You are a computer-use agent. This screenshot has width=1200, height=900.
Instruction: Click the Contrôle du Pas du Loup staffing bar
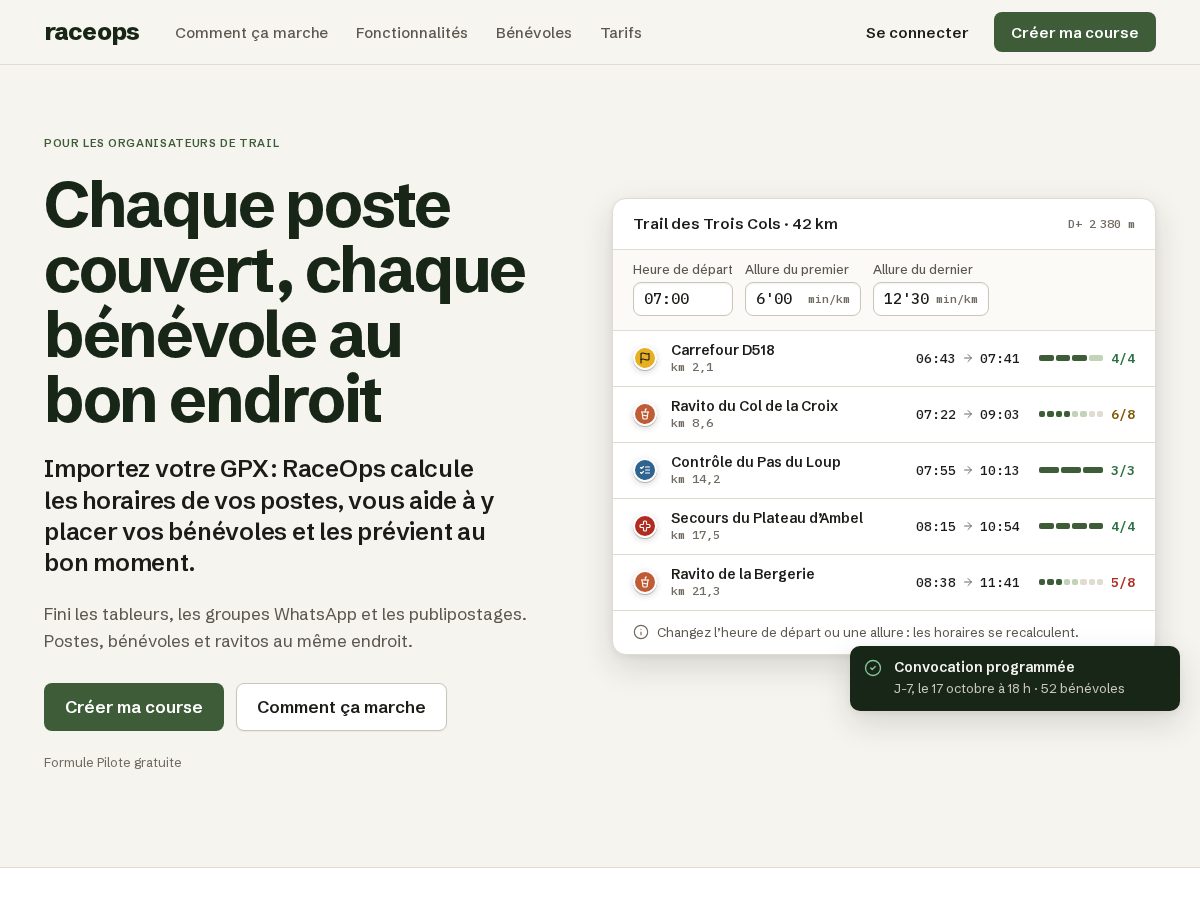tap(1071, 470)
